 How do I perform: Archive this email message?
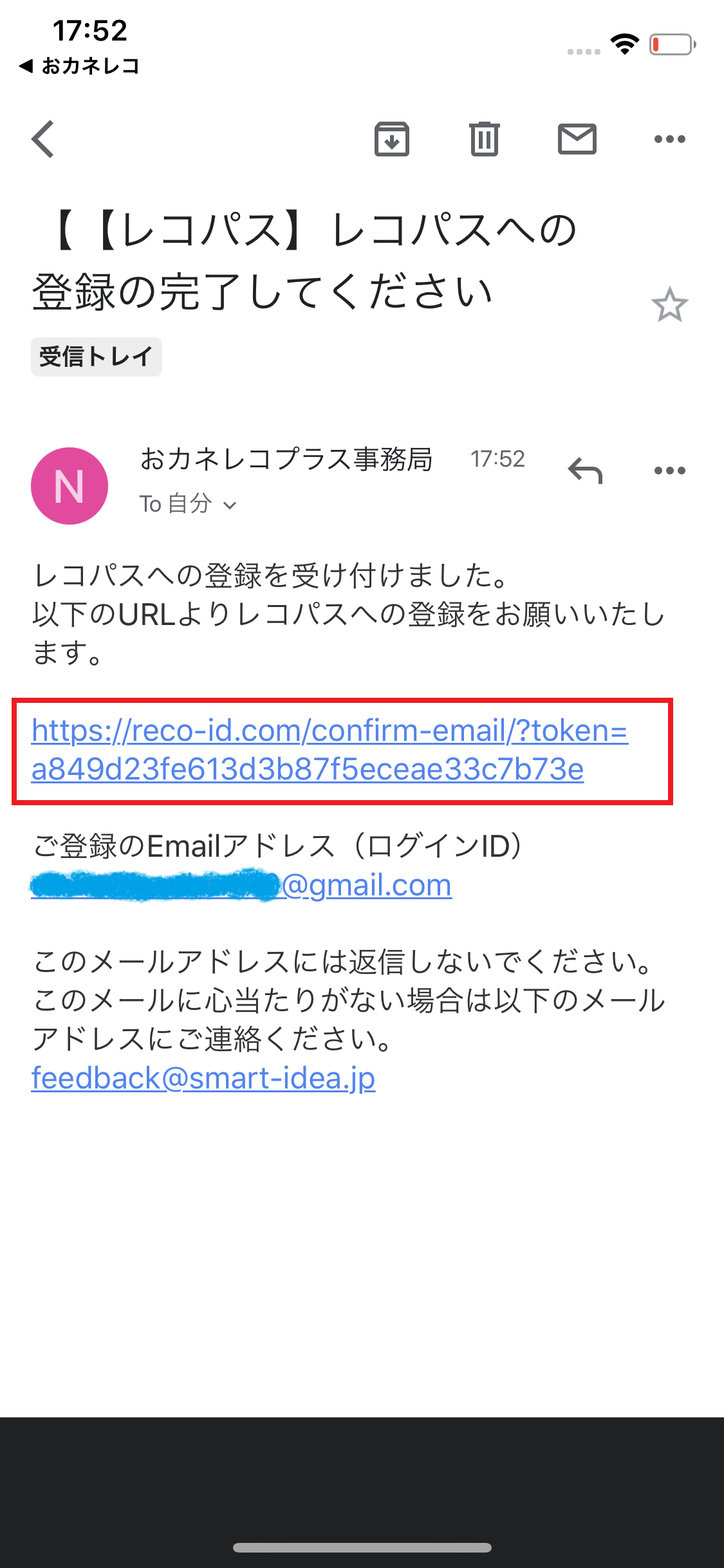click(x=392, y=139)
